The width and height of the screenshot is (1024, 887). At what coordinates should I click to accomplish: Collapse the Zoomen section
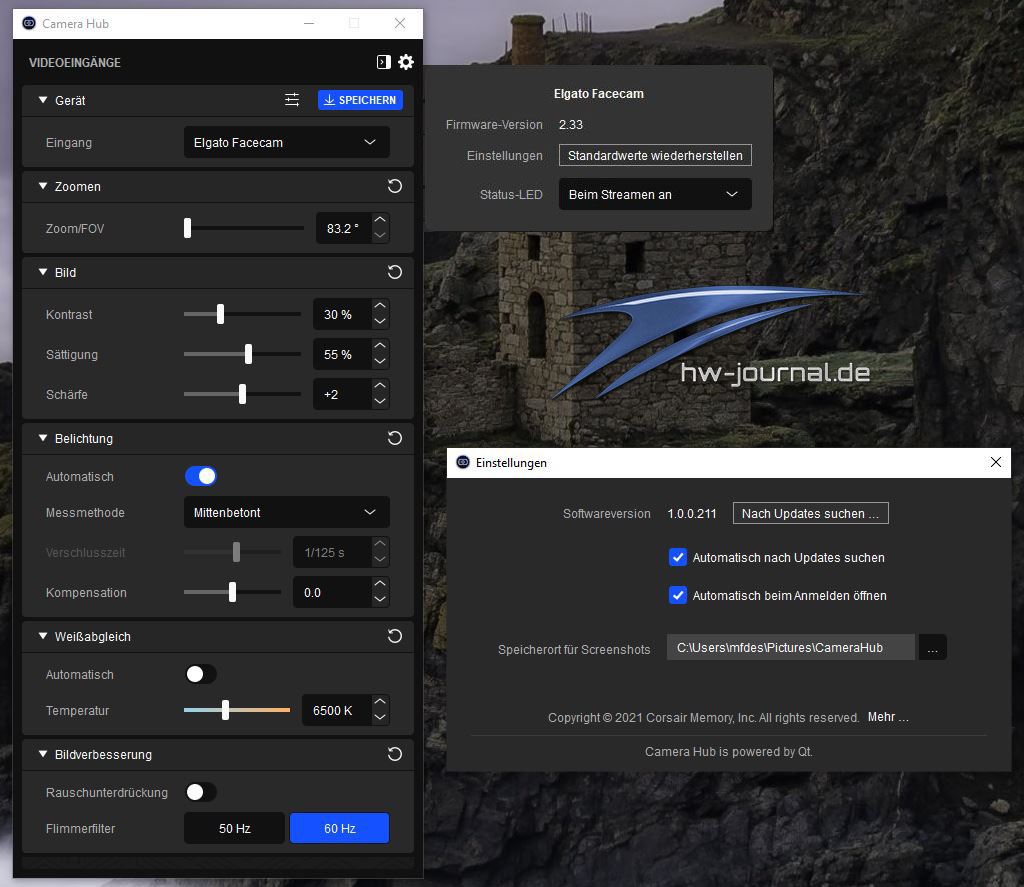click(43, 186)
